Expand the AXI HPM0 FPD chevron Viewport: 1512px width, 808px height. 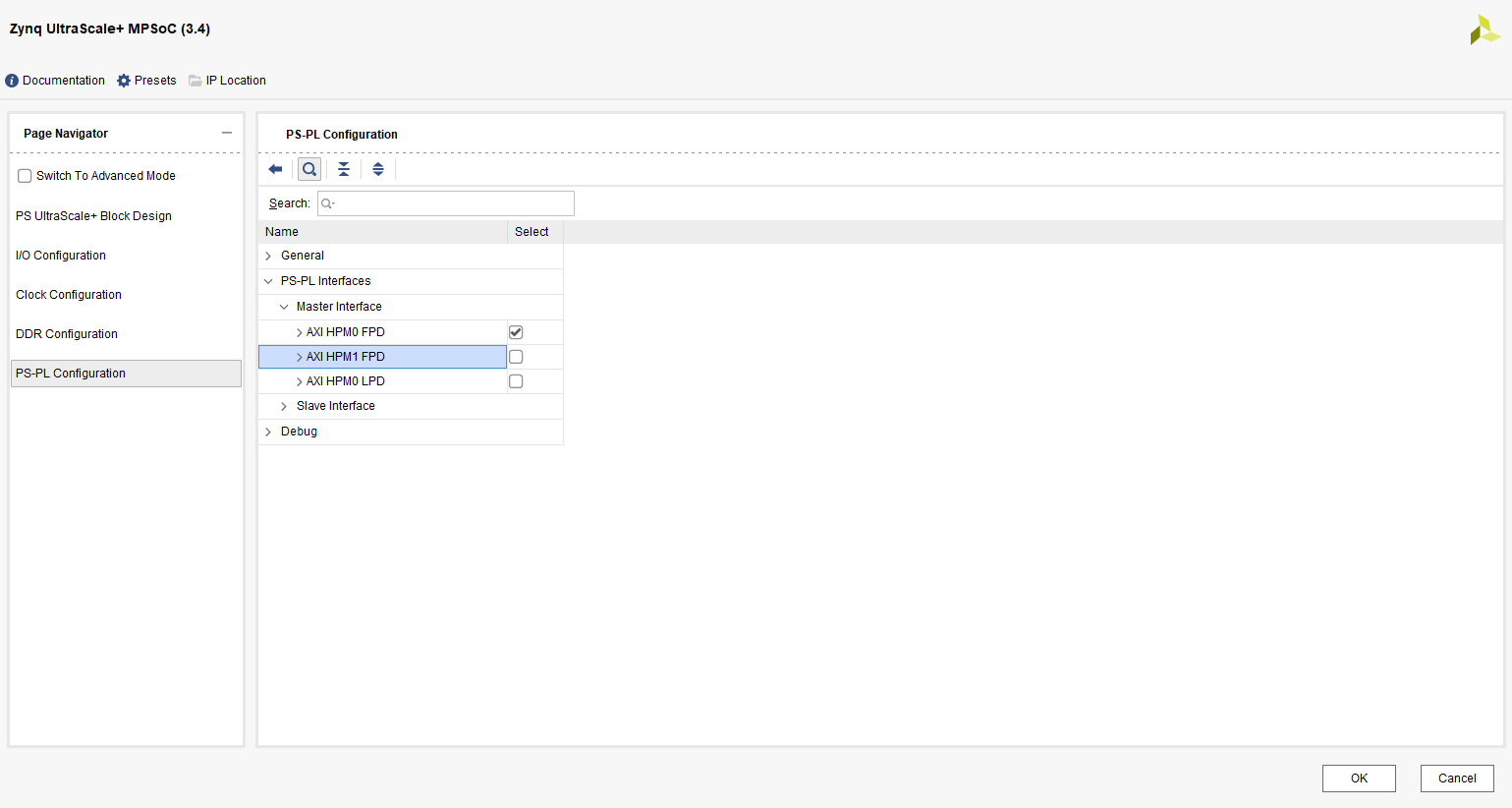tap(300, 332)
